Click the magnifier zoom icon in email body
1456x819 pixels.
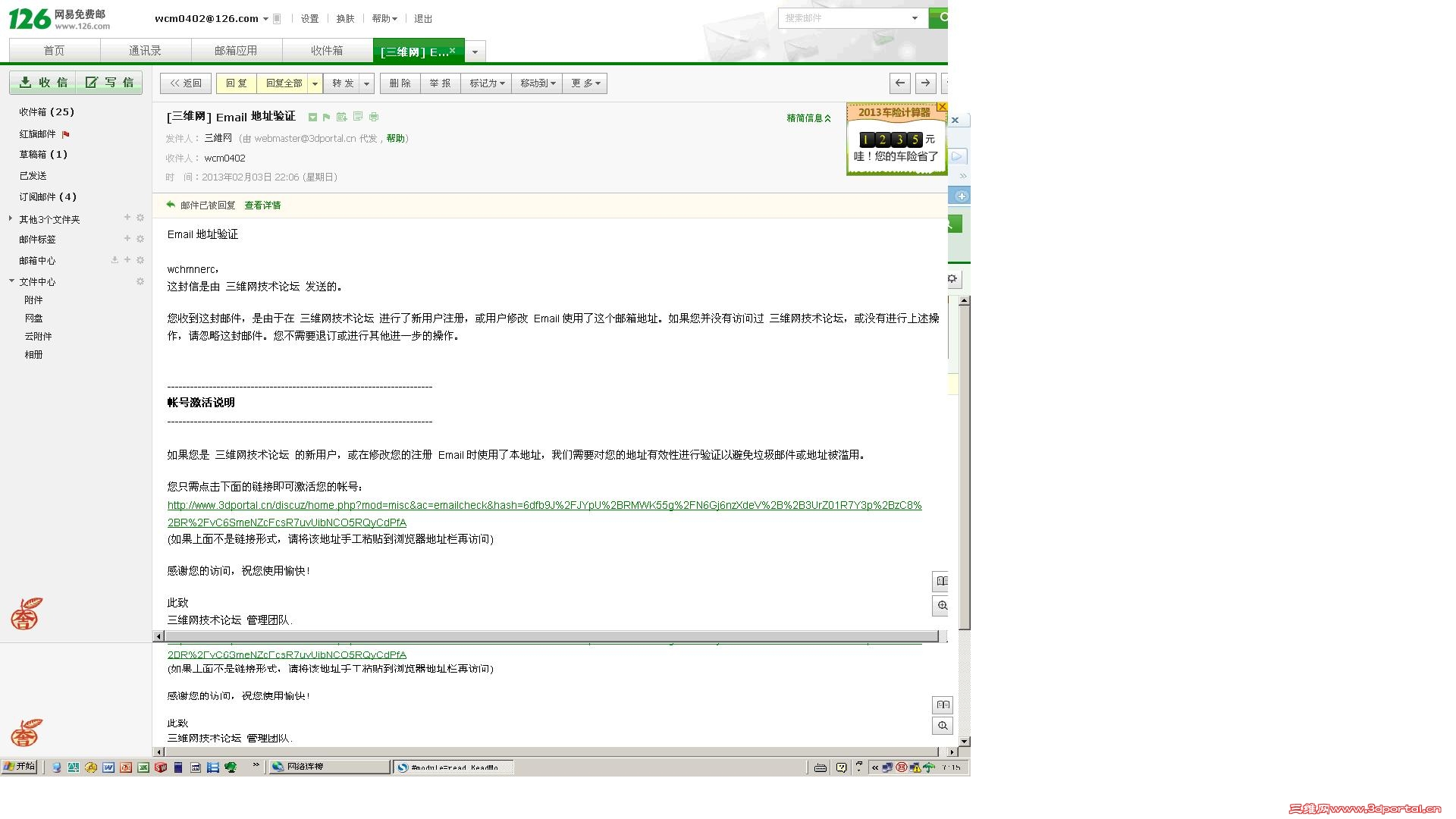pos(942,605)
